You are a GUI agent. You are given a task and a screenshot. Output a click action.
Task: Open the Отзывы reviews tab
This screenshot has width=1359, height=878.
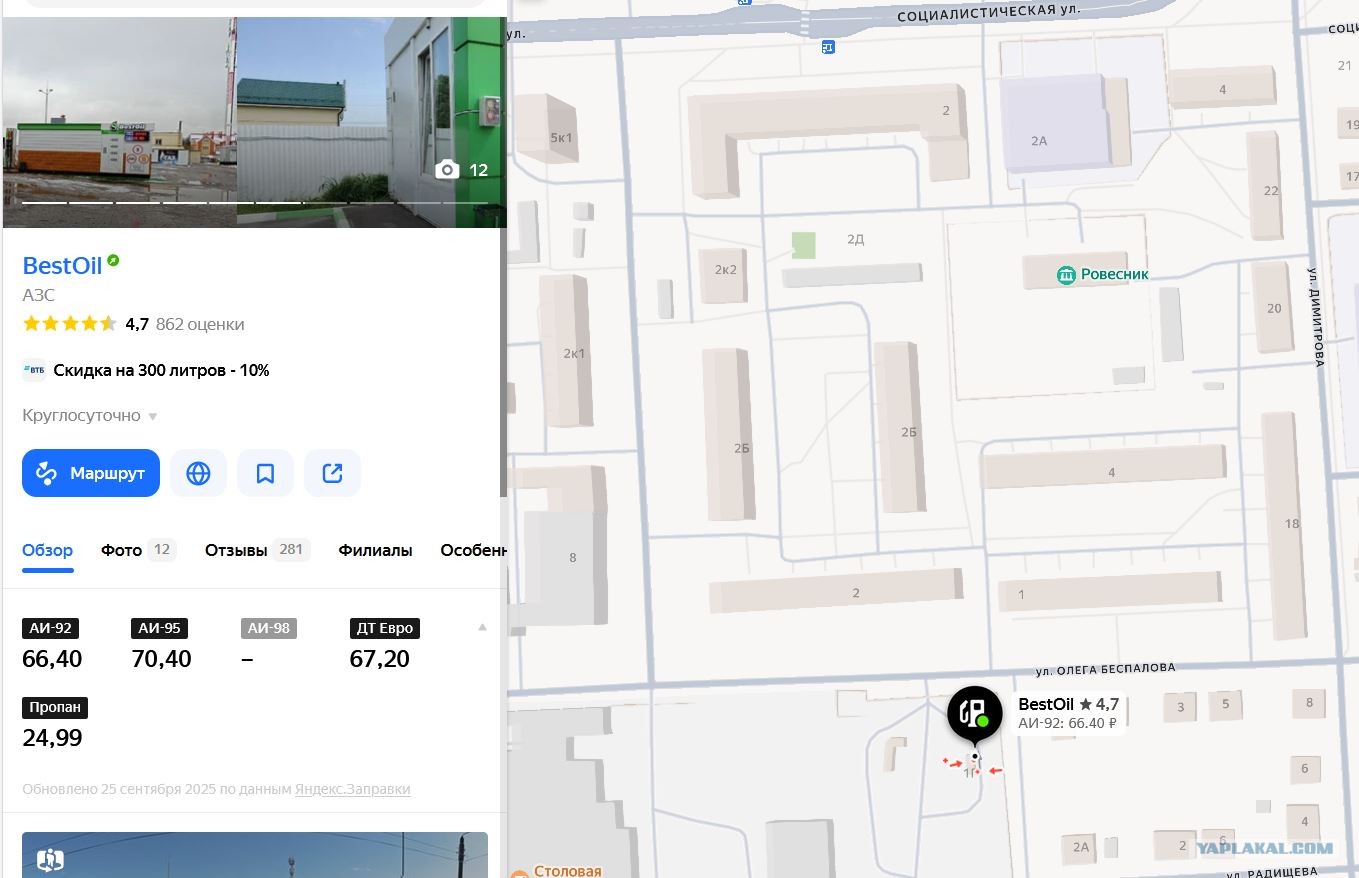coord(258,550)
